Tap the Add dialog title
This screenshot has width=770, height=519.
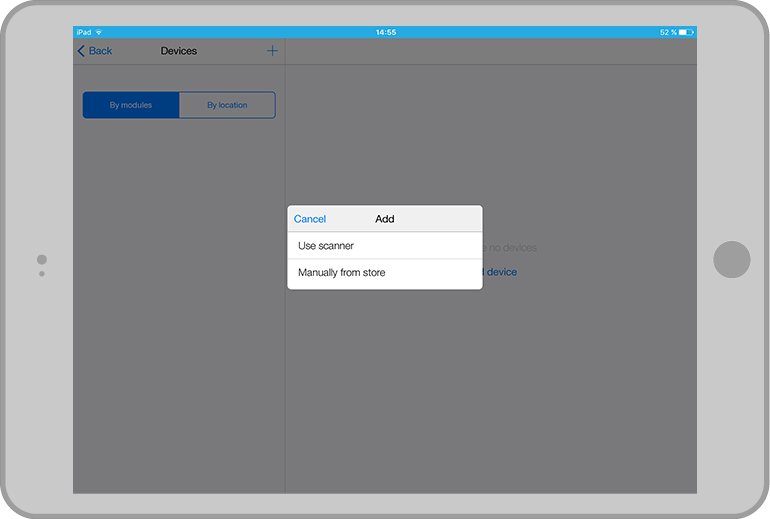click(385, 219)
